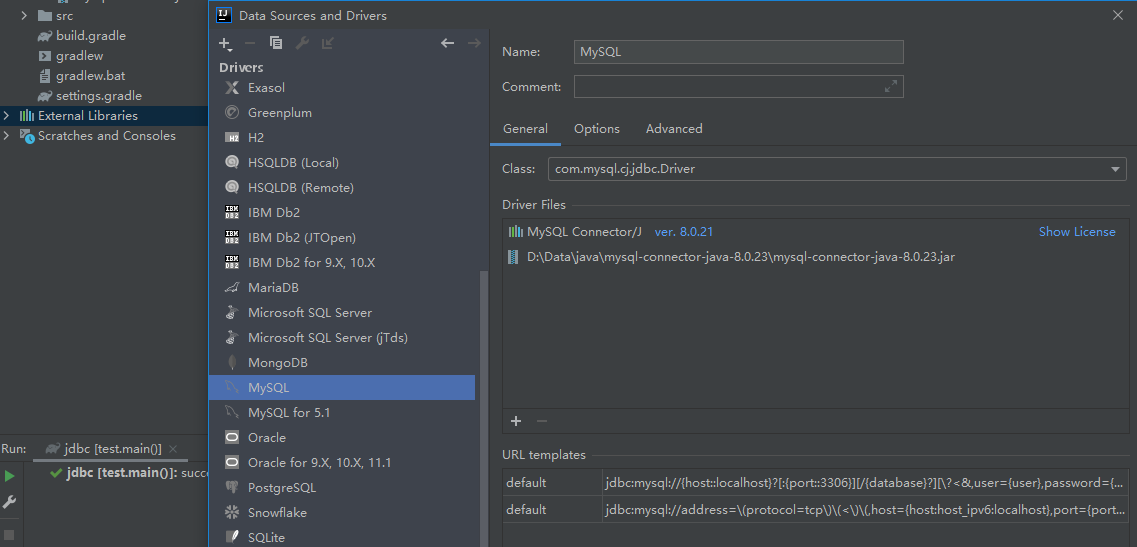Click the stop square in Run panel
Viewport: 1137px width, 547px height.
[9, 535]
